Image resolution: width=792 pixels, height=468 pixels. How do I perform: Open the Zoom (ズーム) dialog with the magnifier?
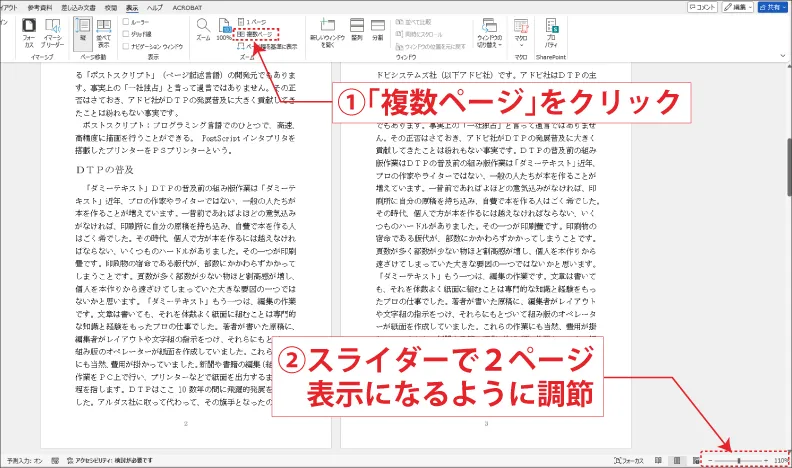tap(203, 29)
